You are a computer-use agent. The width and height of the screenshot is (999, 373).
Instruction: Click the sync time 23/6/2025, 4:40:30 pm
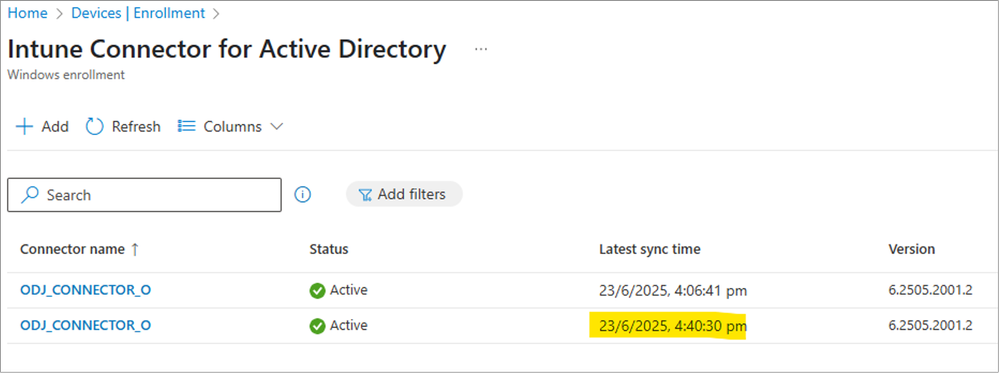pos(673,326)
